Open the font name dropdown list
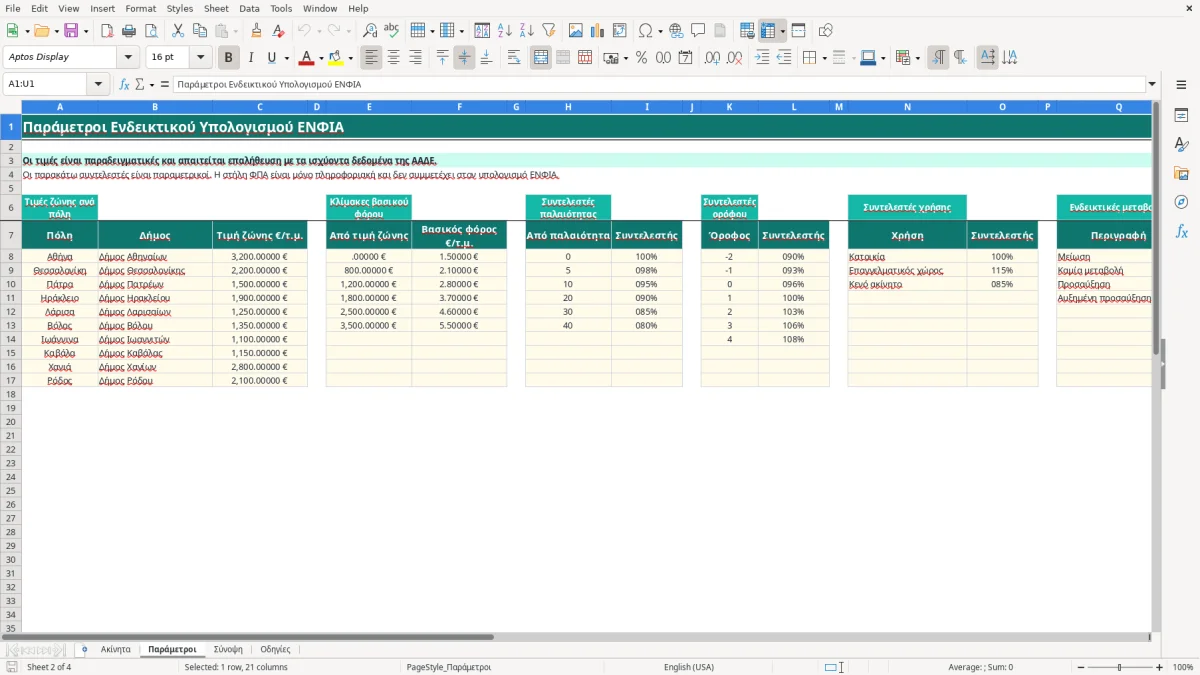The image size is (1200, 675). point(128,58)
